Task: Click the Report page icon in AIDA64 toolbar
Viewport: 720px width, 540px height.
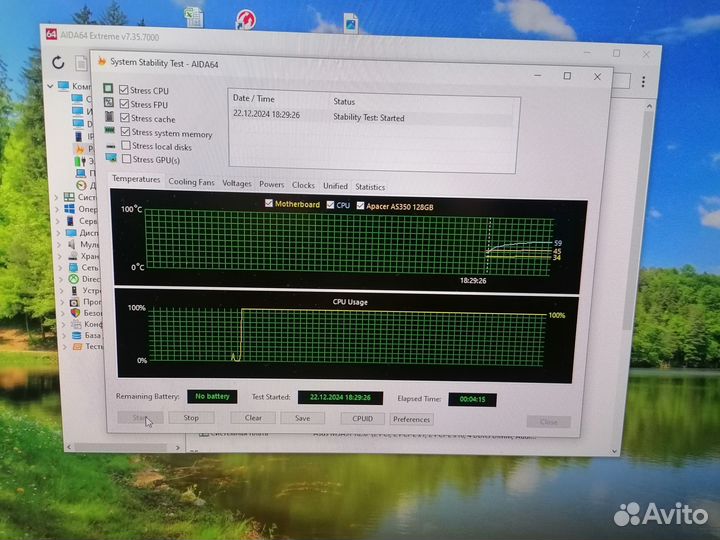Action: pyautogui.click(x=81, y=63)
